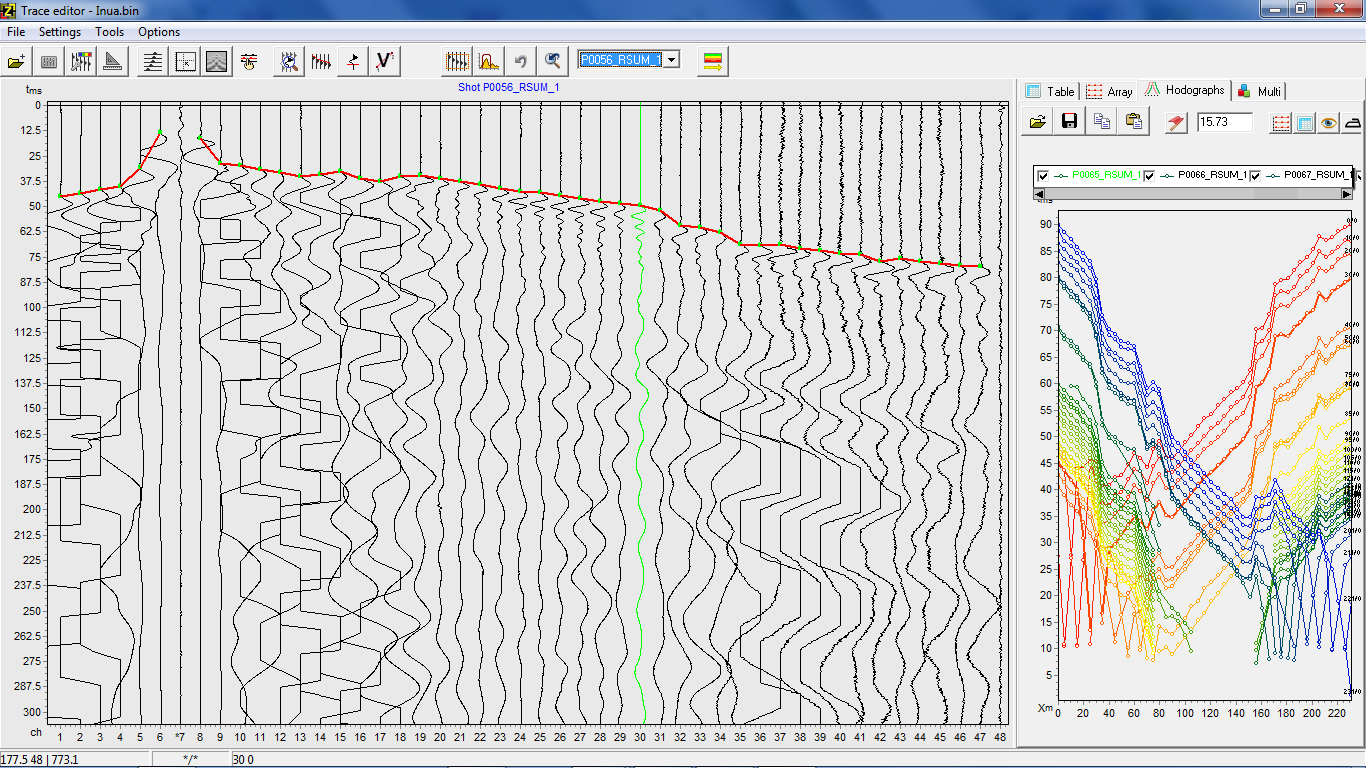This screenshot has height=768, width=1366.
Task: Save hodographs with the floppy disk icon
Action: click(1069, 122)
